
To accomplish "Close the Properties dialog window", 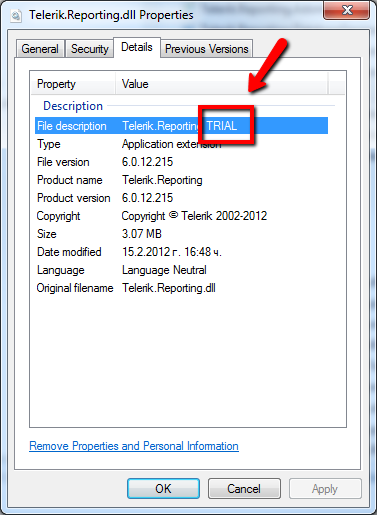I will 347,10.
